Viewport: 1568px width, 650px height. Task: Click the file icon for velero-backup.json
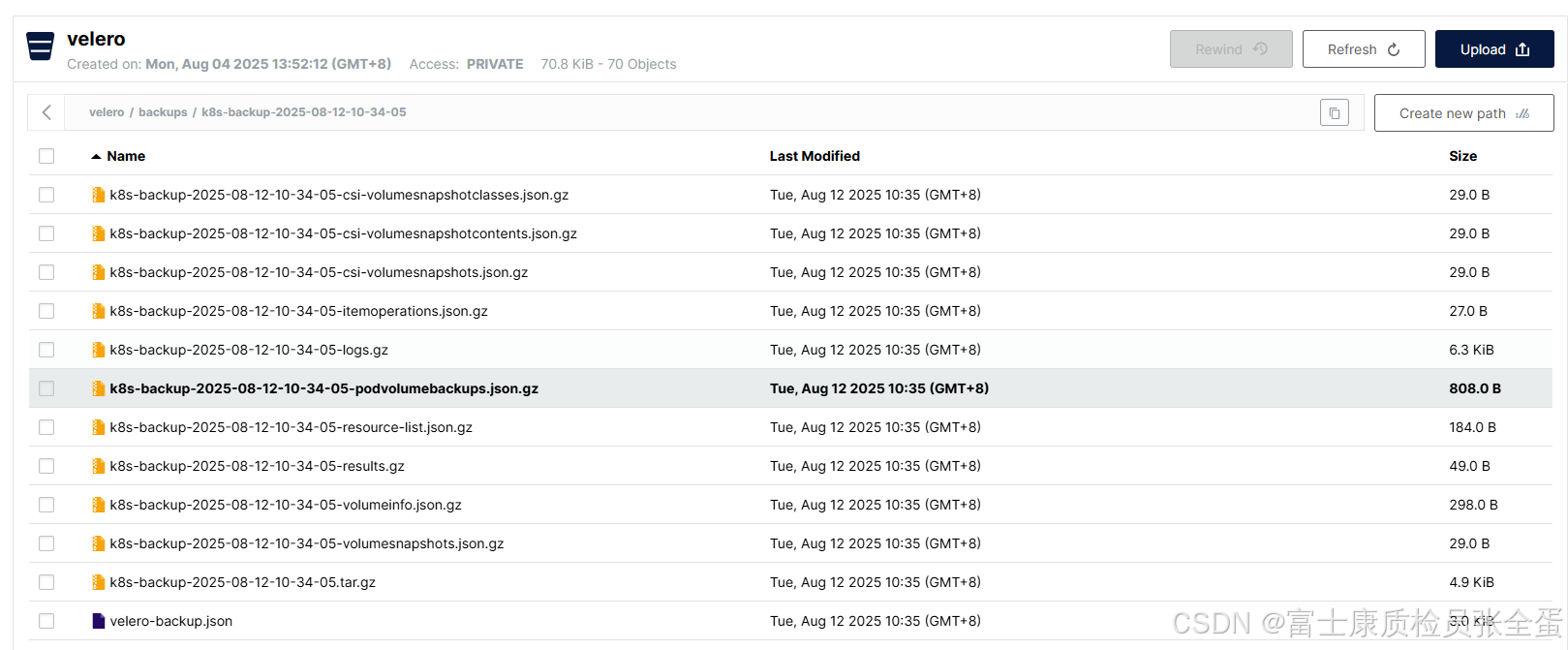[98, 621]
